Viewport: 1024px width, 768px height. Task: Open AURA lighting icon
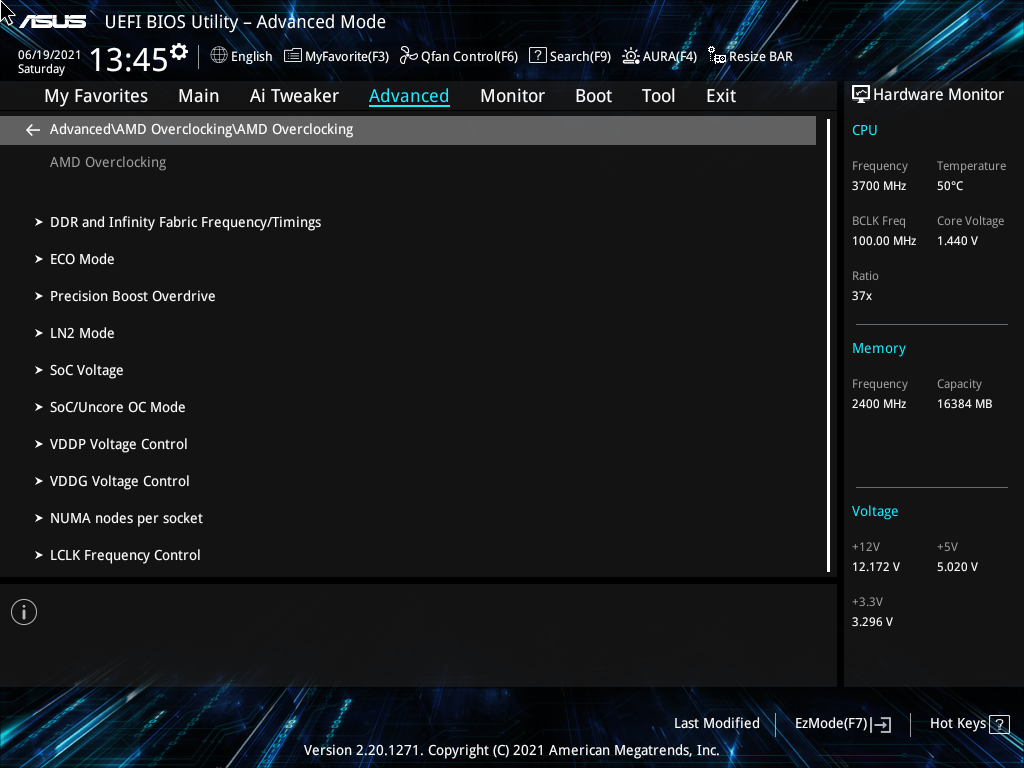pos(631,56)
